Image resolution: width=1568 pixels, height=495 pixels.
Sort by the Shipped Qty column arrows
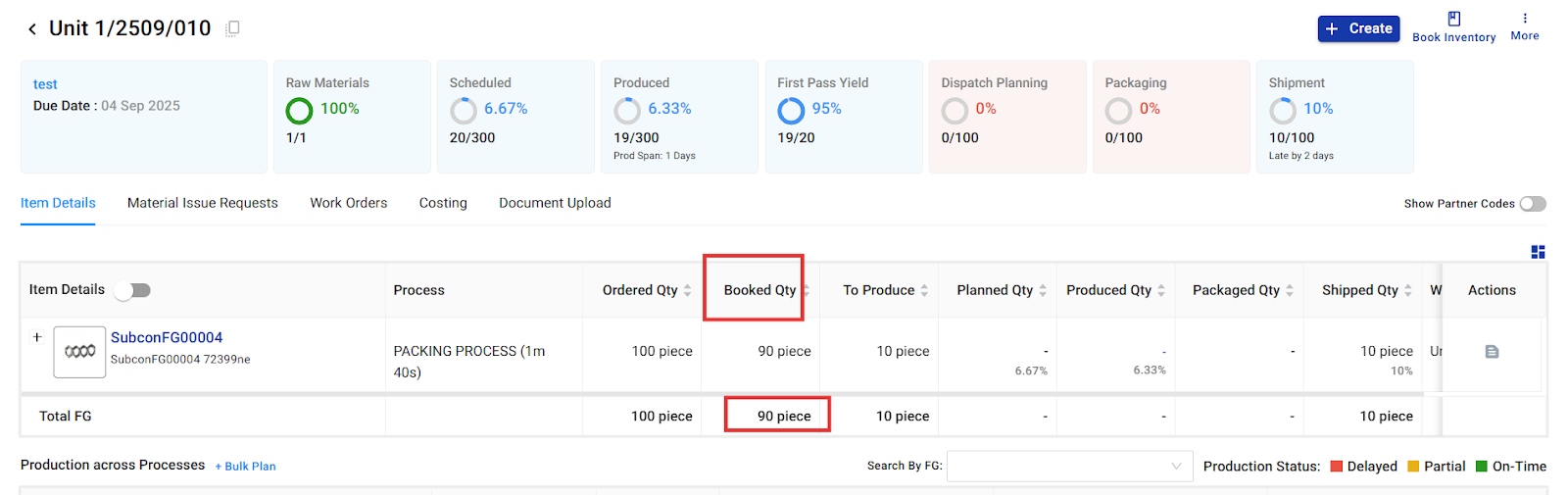pos(1408,290)
